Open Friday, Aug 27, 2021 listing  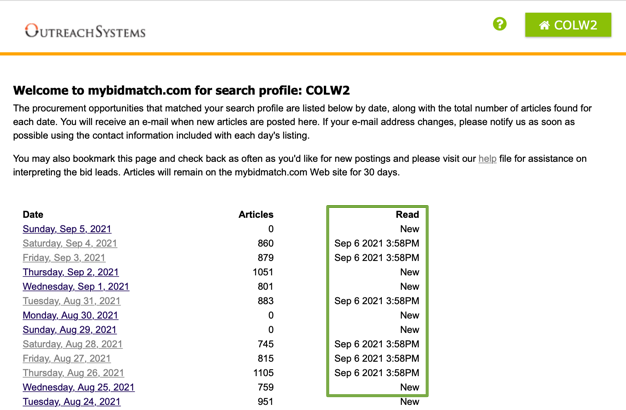pyautogui.click(x=66, y=358)
